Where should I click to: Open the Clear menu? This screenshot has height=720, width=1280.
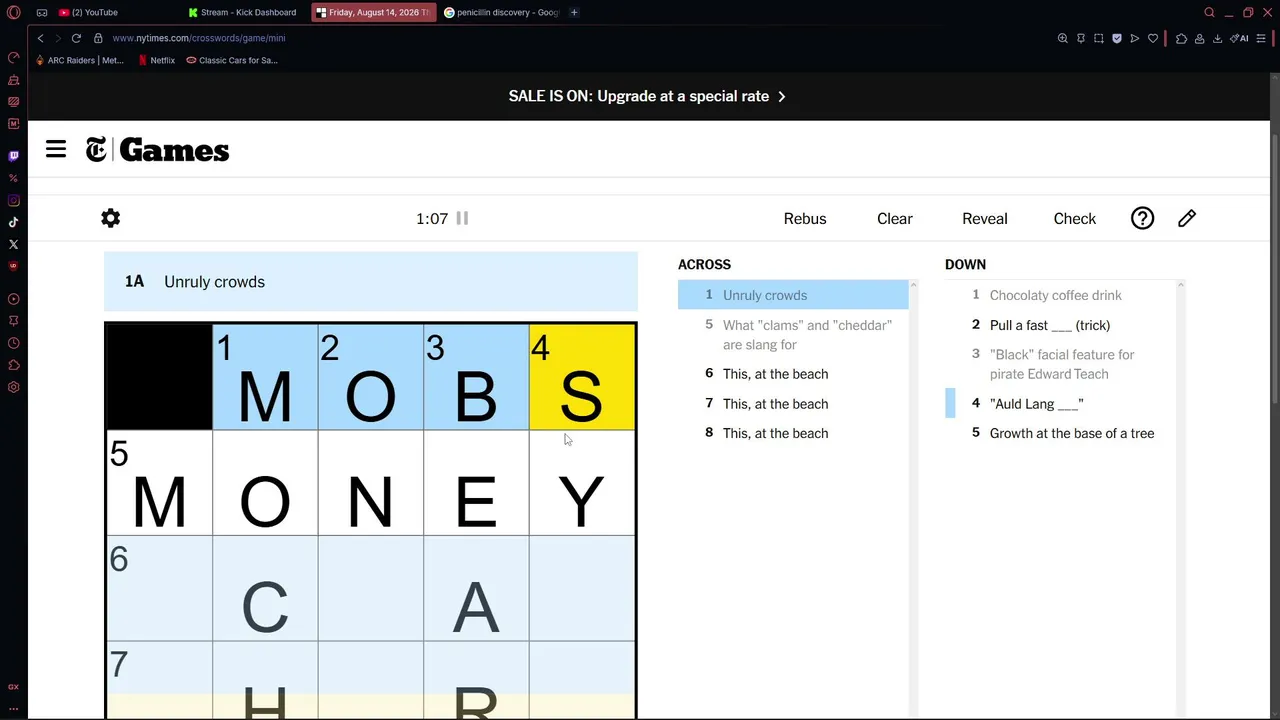pyautogui.click(x=895, y=218)
